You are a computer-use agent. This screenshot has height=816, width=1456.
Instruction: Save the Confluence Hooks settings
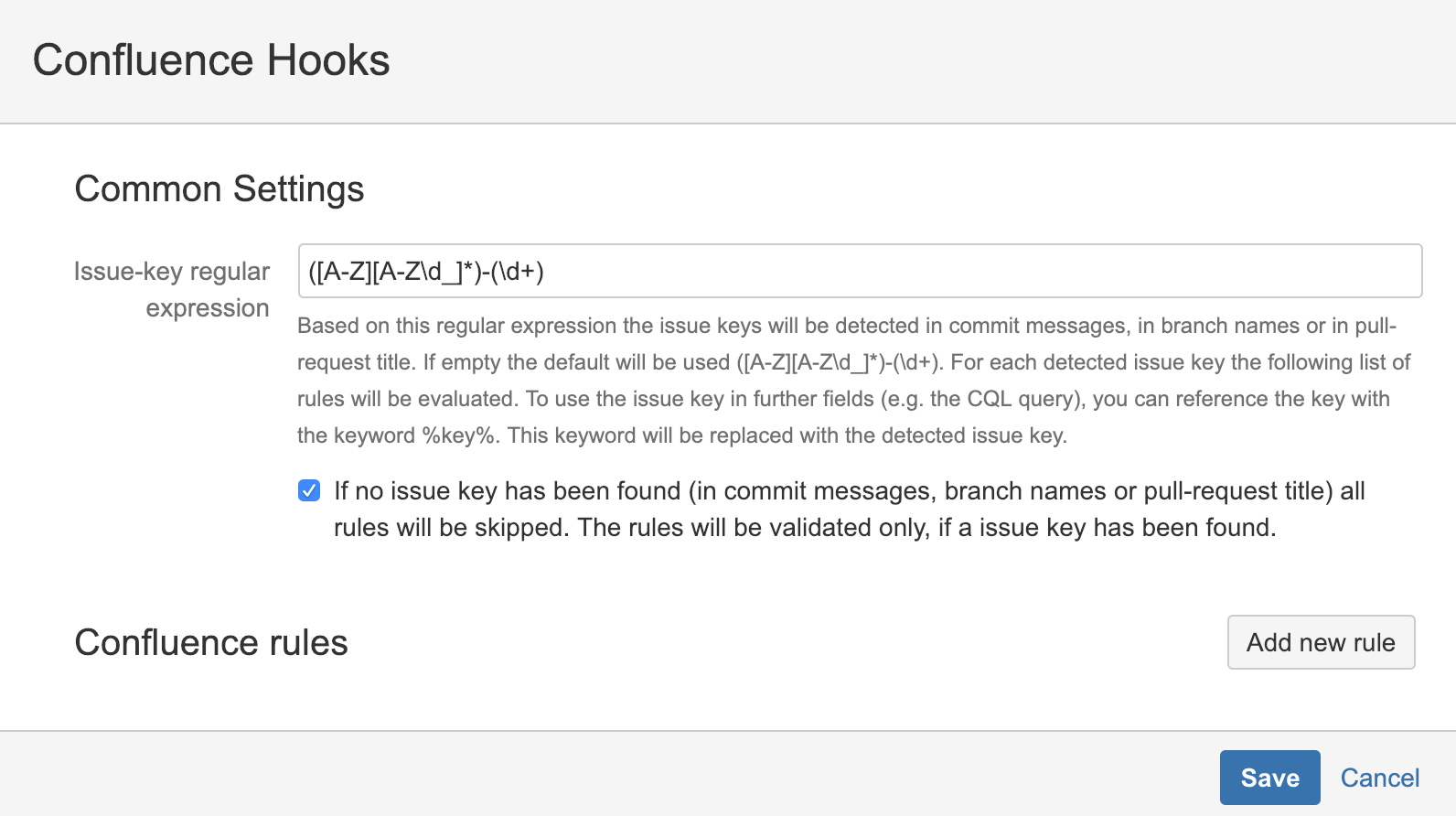coord(1269,778)
